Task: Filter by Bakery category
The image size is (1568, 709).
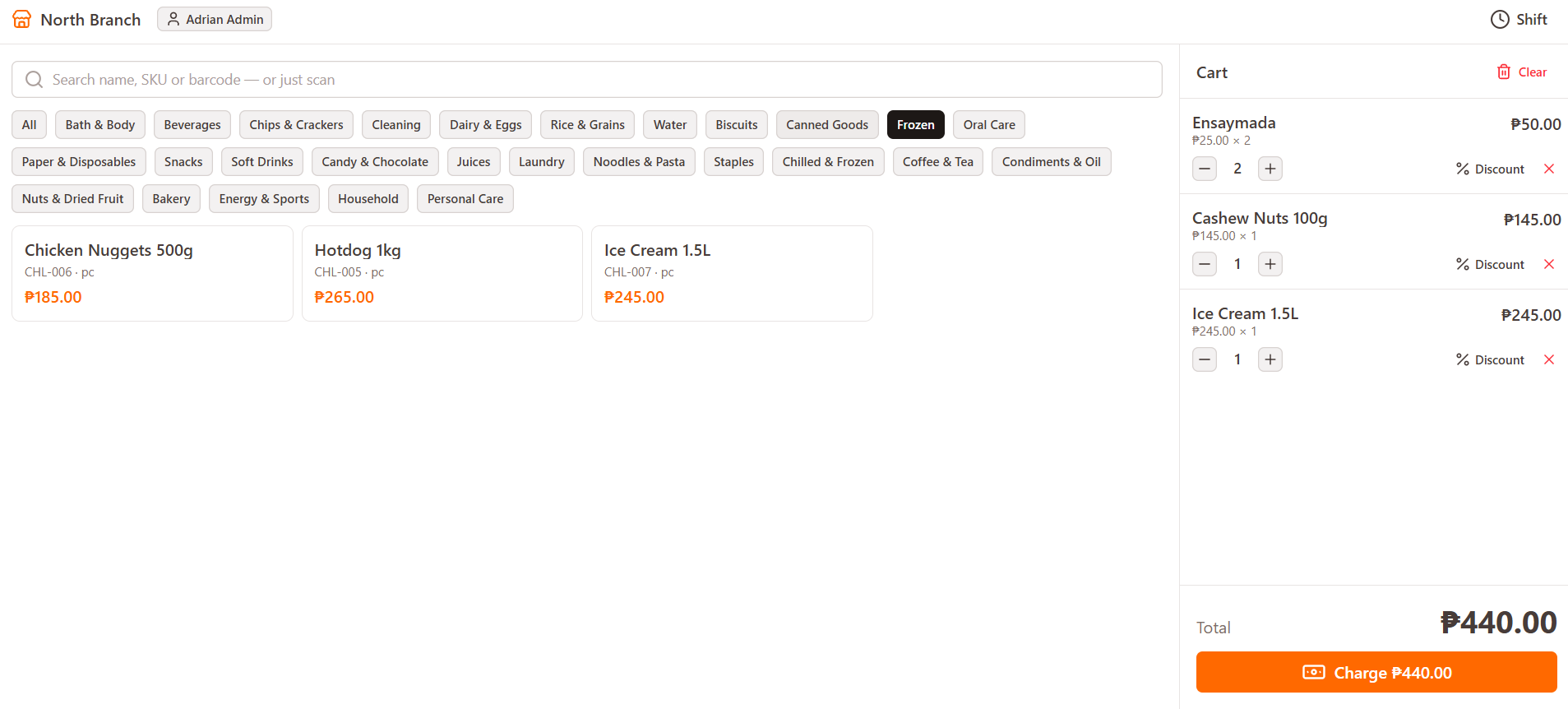Action: click(171, 198)
